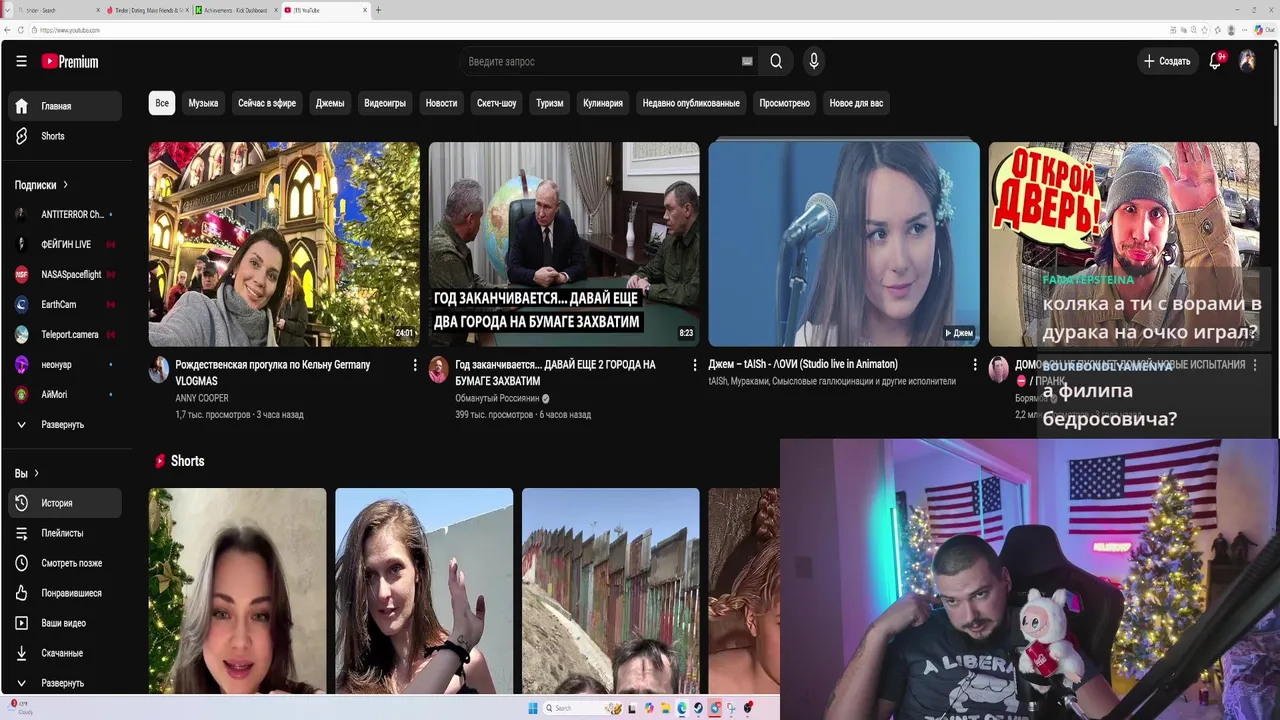Screen dimensions: 1280x720
Task: Open Год заканчивается video thumbnail
Action: (x=564, y=244)
